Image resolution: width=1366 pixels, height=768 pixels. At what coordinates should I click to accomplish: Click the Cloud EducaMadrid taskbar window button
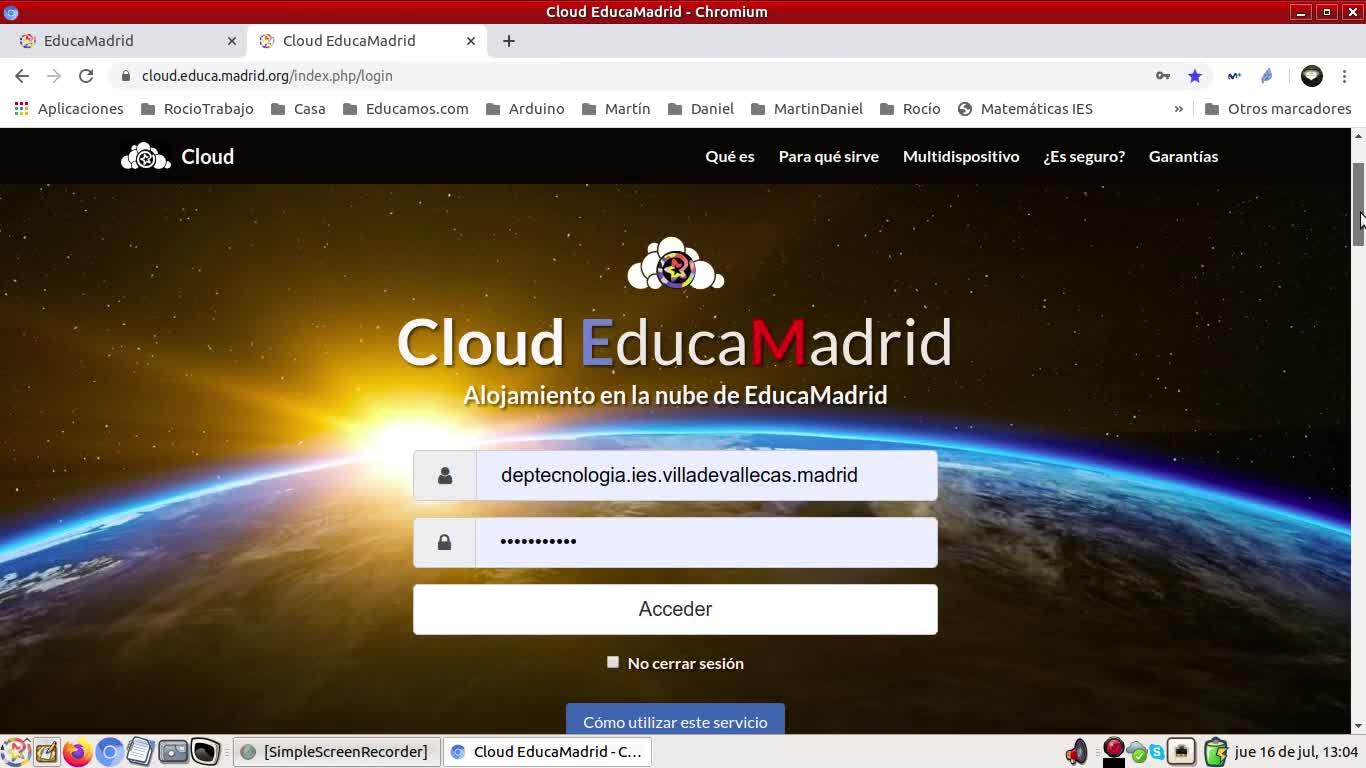[547, 752]
